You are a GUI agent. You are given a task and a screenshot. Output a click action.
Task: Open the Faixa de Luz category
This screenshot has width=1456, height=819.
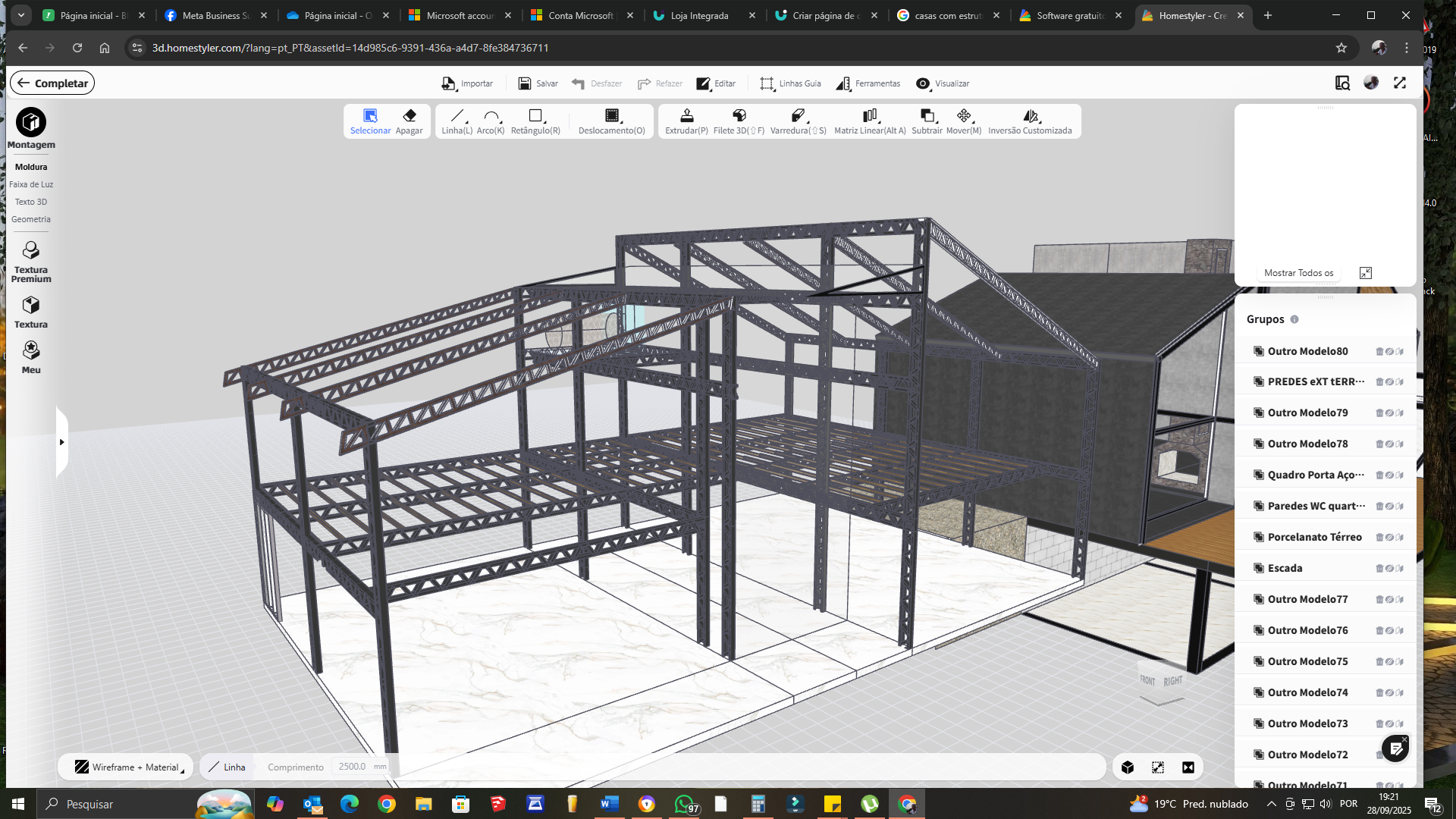(31, 184)
